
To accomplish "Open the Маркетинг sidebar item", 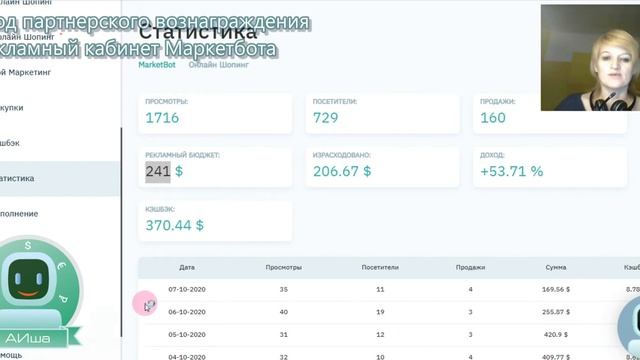I will [25, 73].
